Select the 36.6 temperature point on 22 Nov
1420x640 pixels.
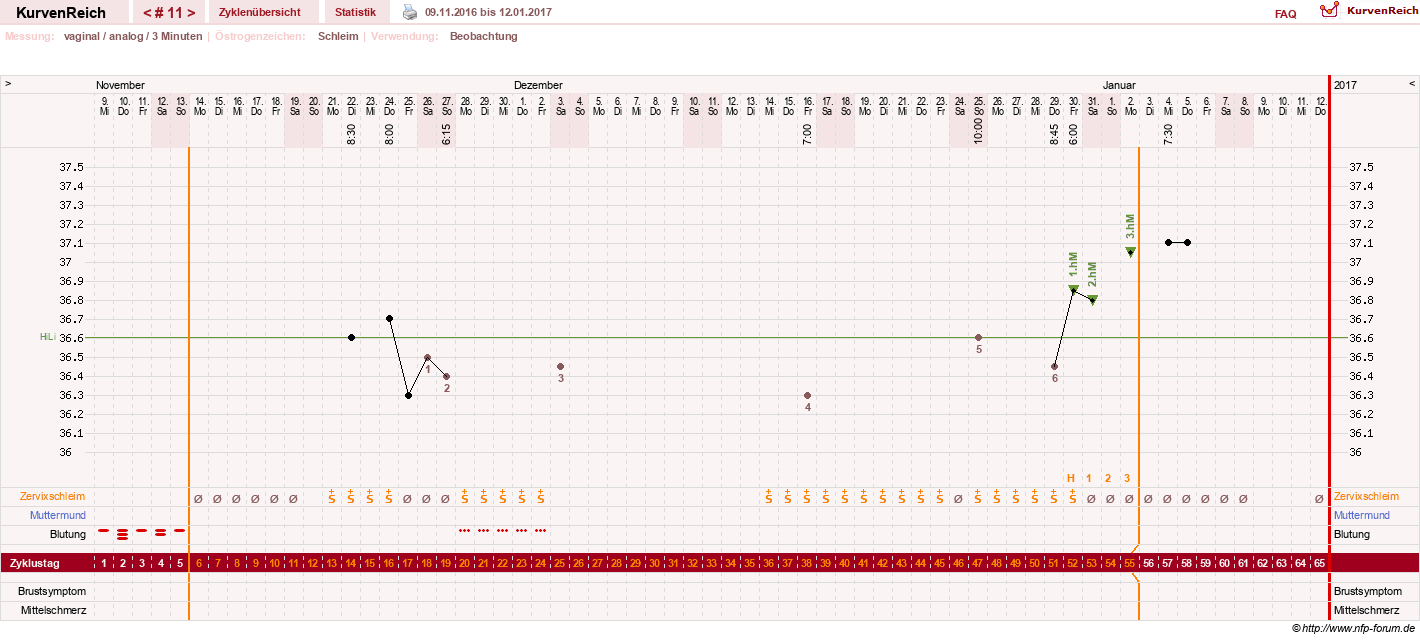point(351,337)
